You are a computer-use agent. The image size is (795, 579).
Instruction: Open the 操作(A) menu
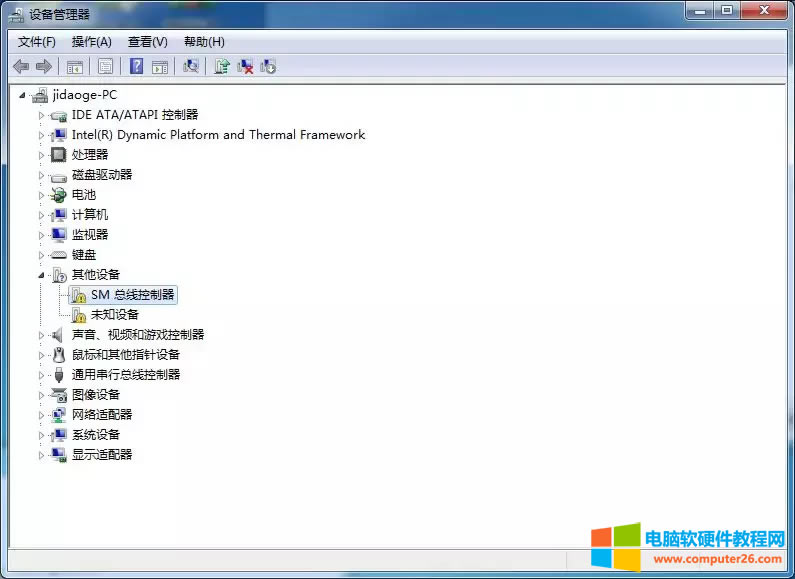pos(91,41)
